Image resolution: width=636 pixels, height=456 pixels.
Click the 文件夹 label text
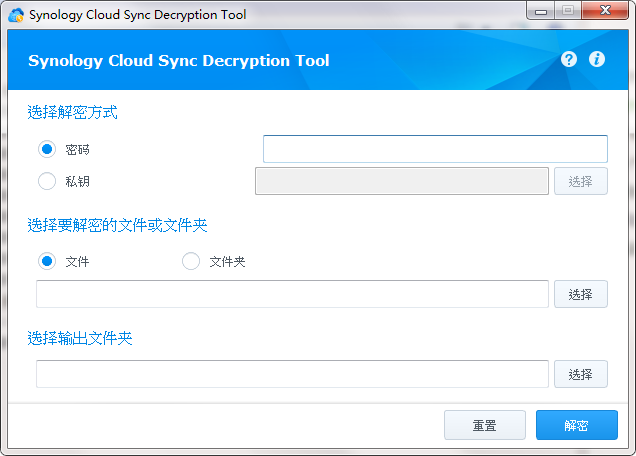[227, 262]
